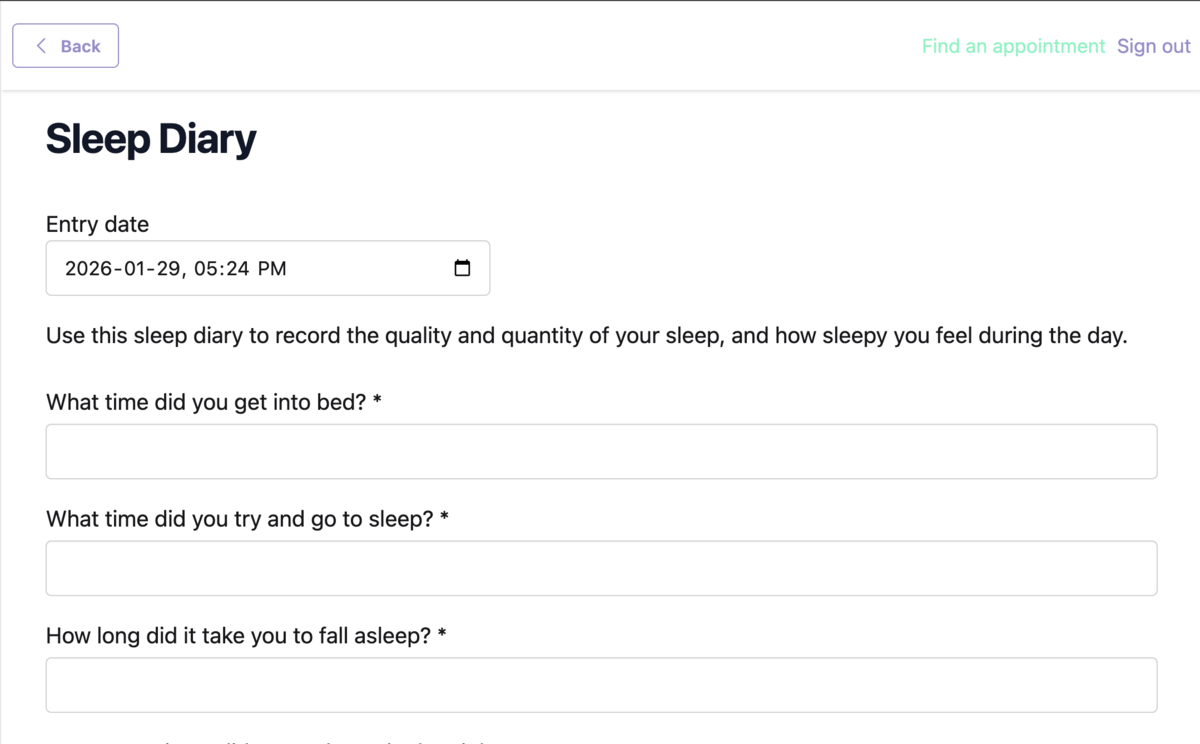Focus the 'What time did you get into bed?' field
The image size is (1200, 744).
(600, 451)
